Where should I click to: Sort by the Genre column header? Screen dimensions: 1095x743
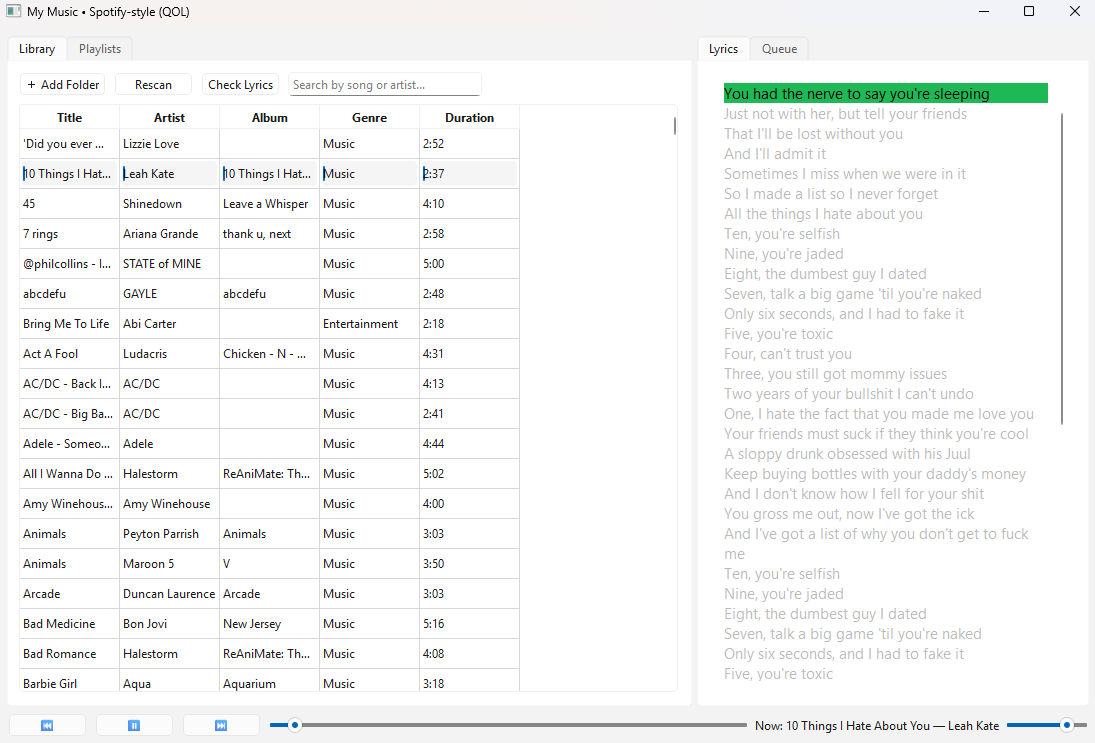(x=369, y=117)
